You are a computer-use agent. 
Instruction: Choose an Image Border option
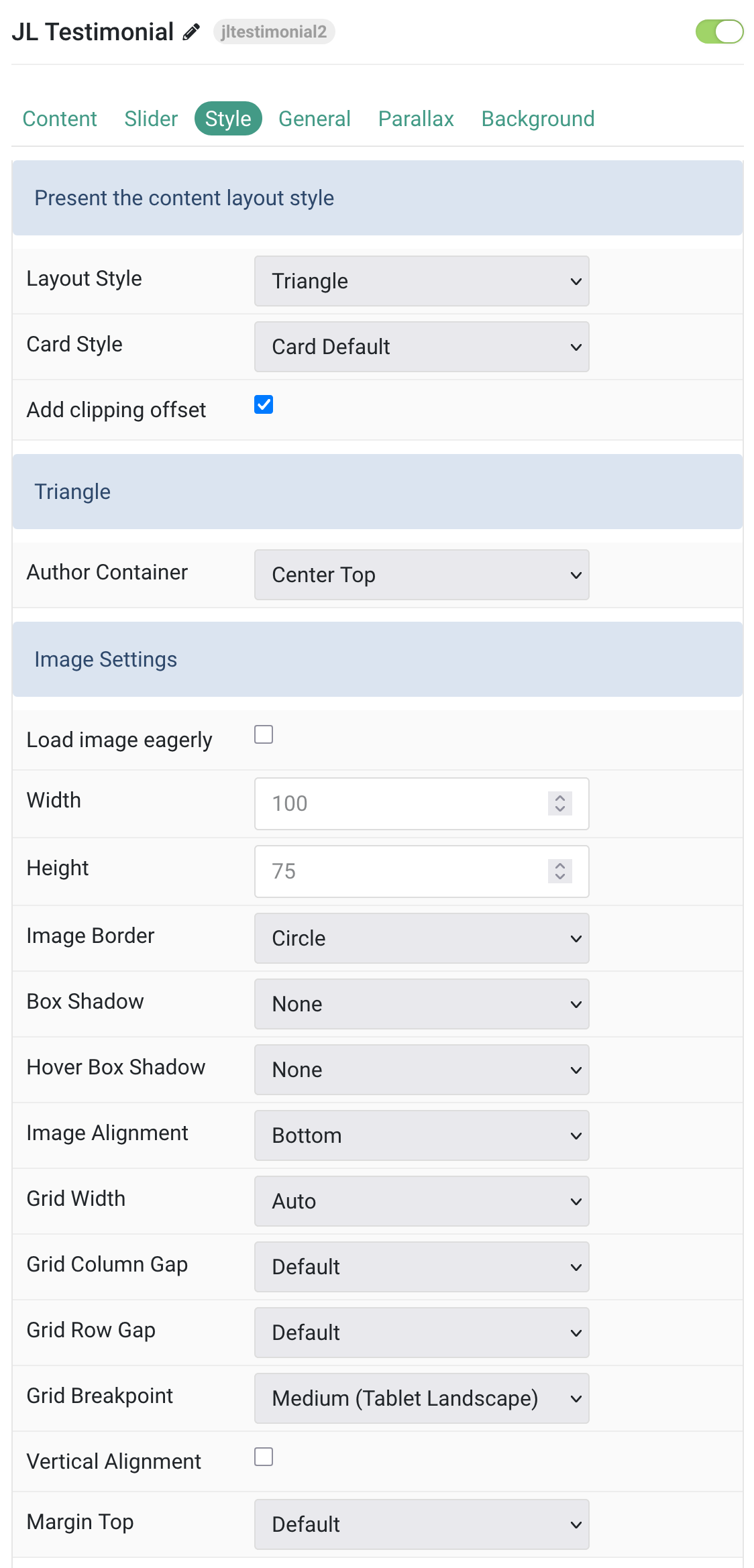(x=421, y=938)
